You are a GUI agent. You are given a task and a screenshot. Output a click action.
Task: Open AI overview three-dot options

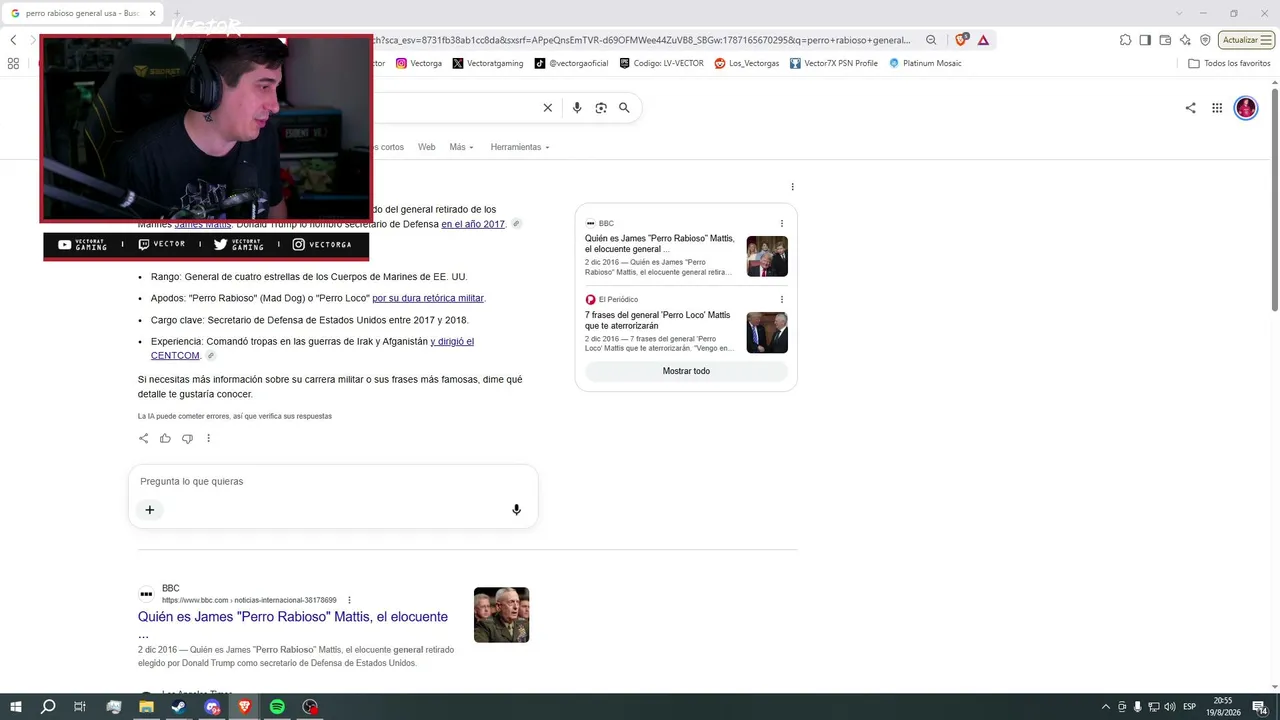tap(792, 187)
